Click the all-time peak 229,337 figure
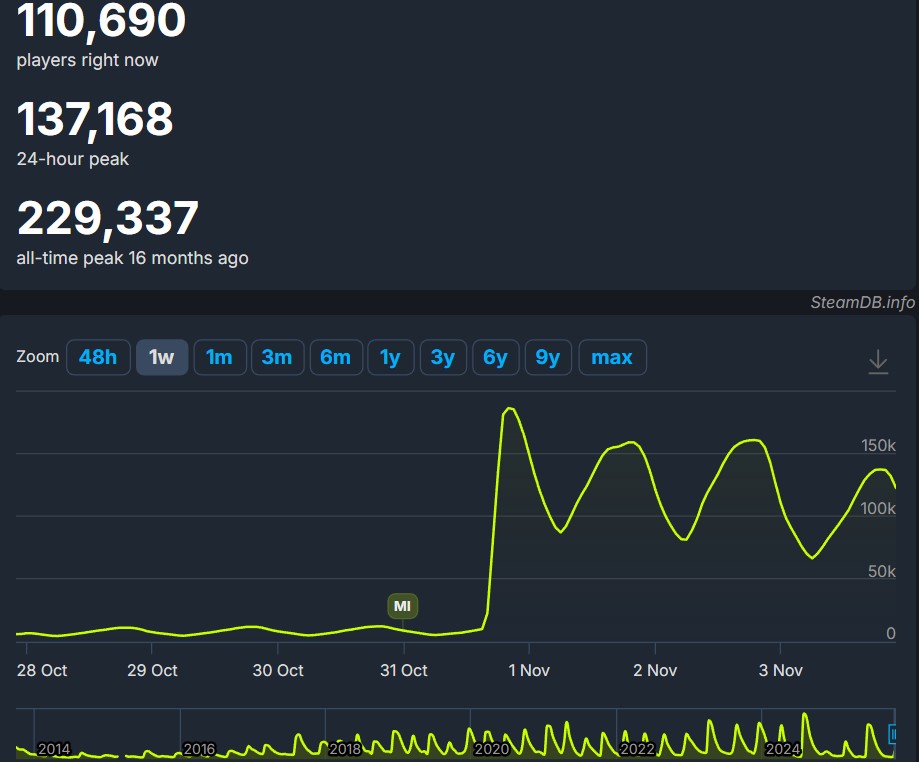 click(x=108, y=219)
